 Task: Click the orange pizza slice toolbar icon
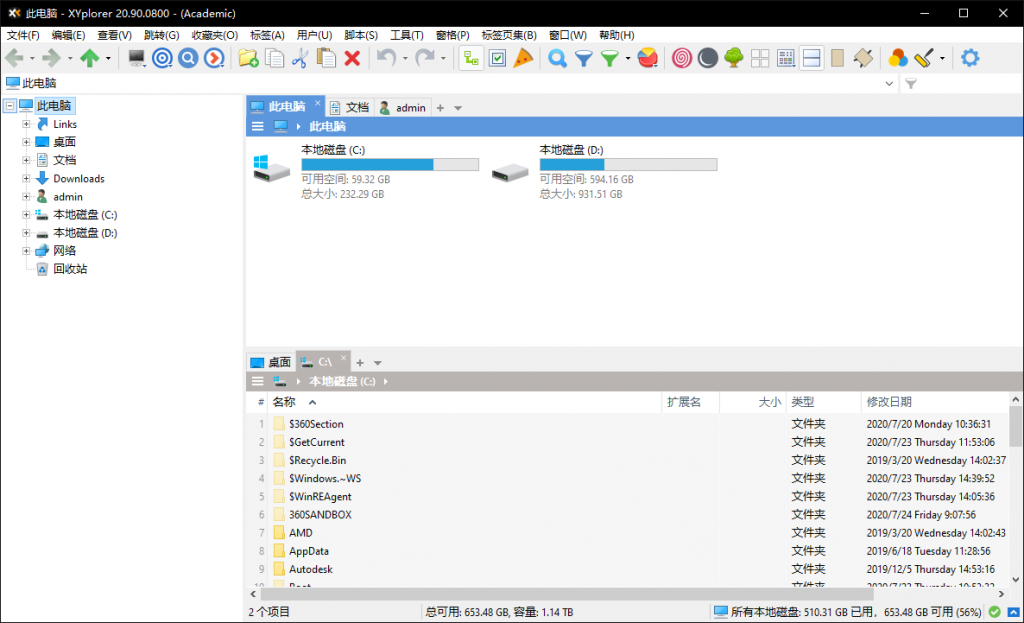[523, 58]
